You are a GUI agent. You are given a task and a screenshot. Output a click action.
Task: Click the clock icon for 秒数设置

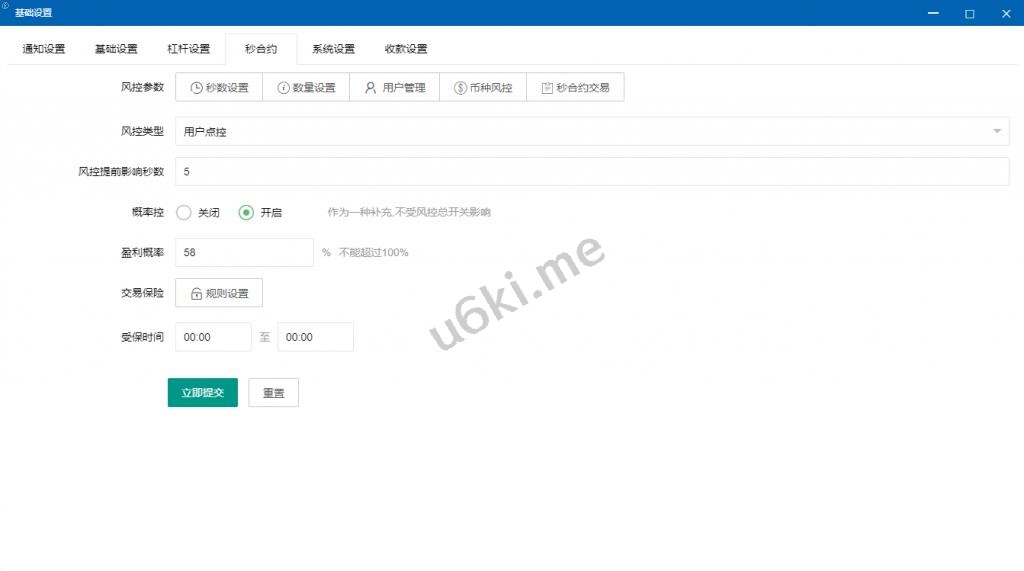pos(197,88)
